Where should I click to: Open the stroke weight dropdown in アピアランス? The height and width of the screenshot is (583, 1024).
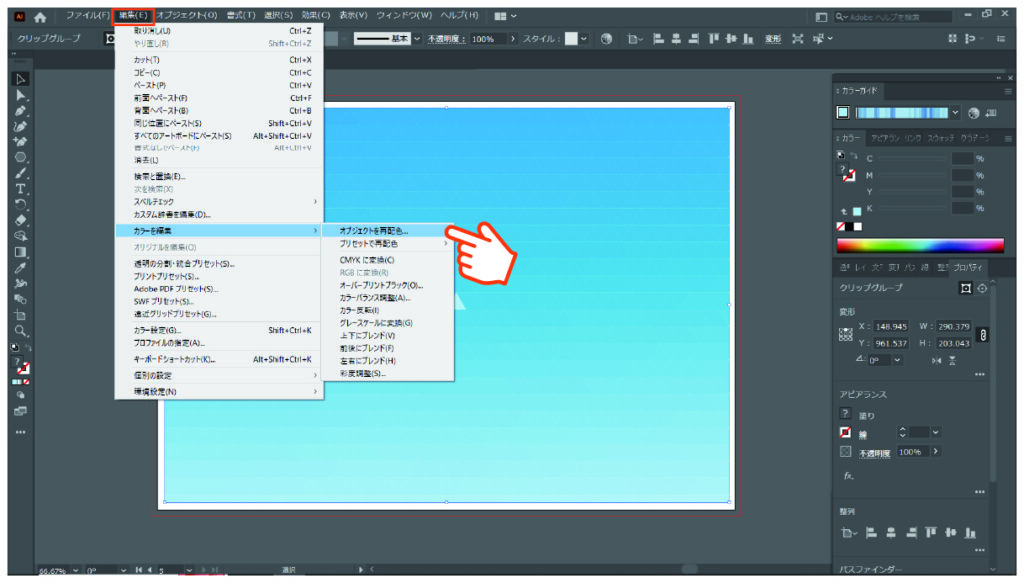point(936,432)
